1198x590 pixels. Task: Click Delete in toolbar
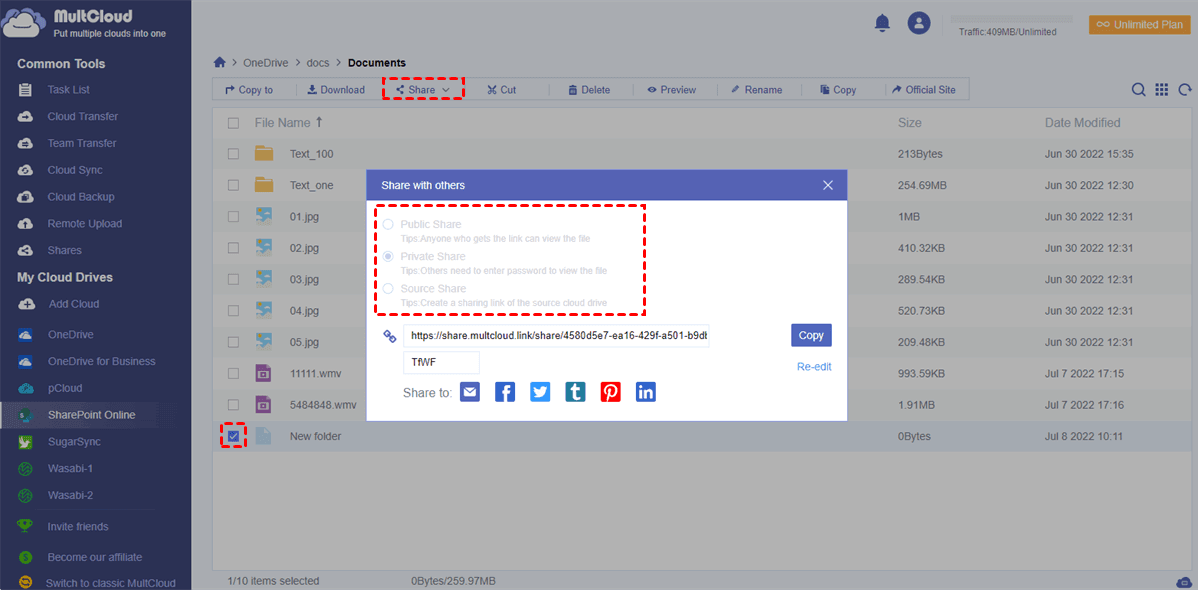[x=589, y=90]
